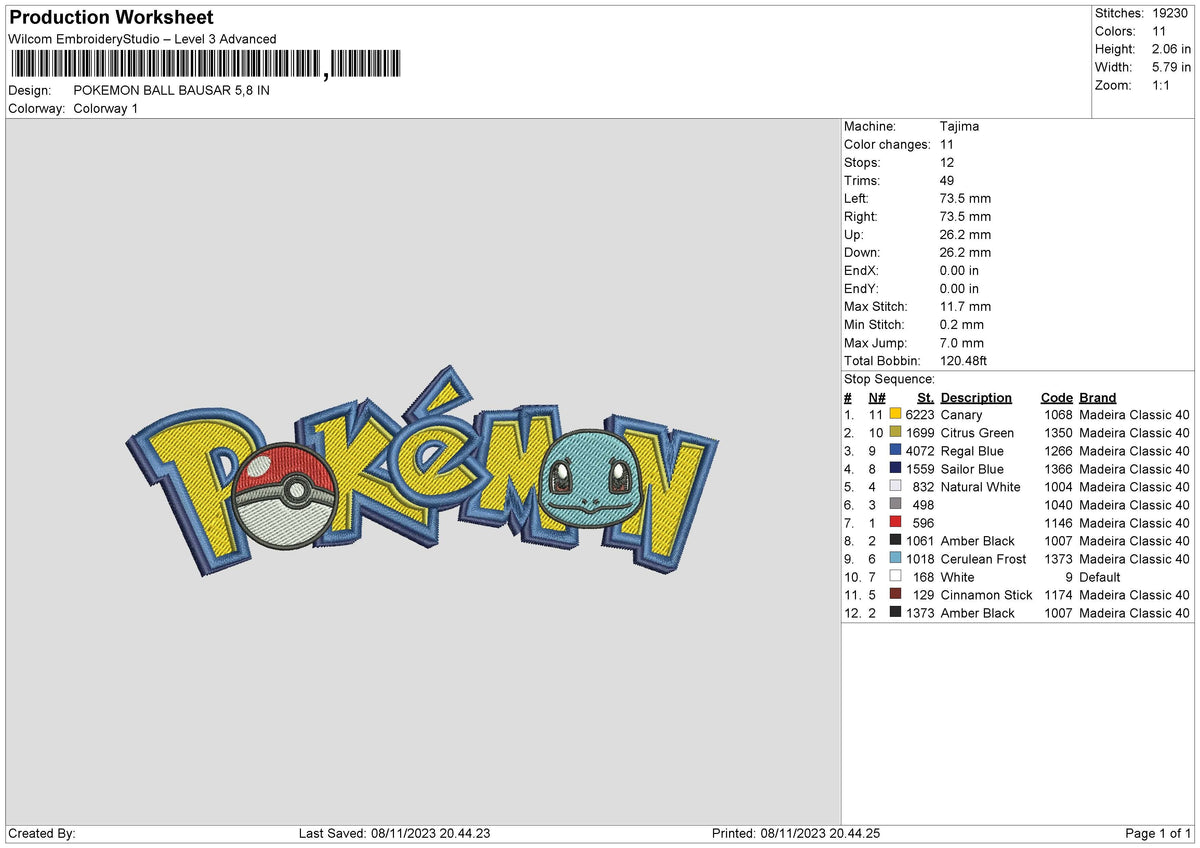Viewport: 1200px width, 848px height.
Task: Click the Canary description text
Action: [x=962, y=414]
